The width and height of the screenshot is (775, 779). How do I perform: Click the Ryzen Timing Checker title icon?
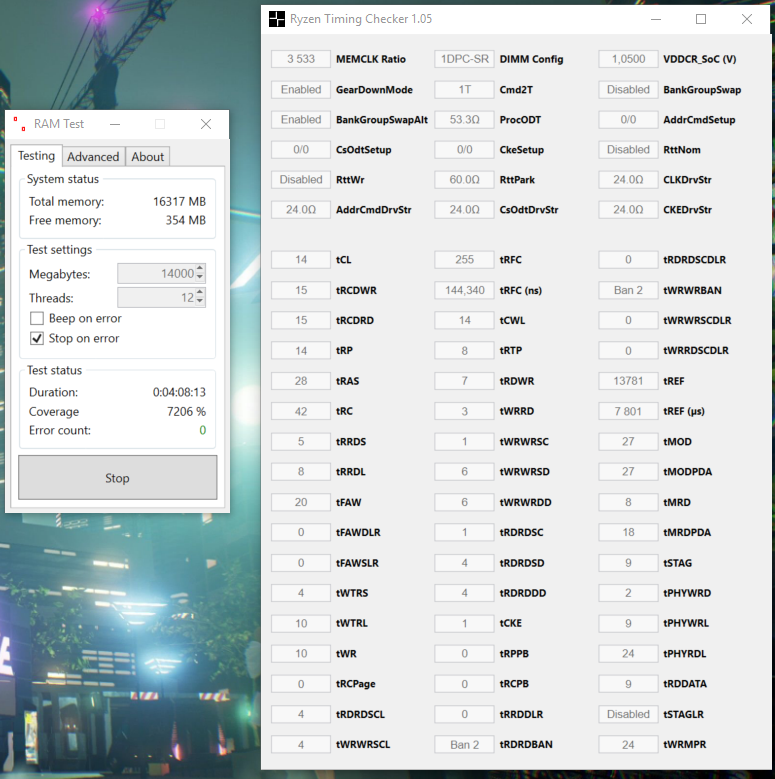tap(277, 19)
